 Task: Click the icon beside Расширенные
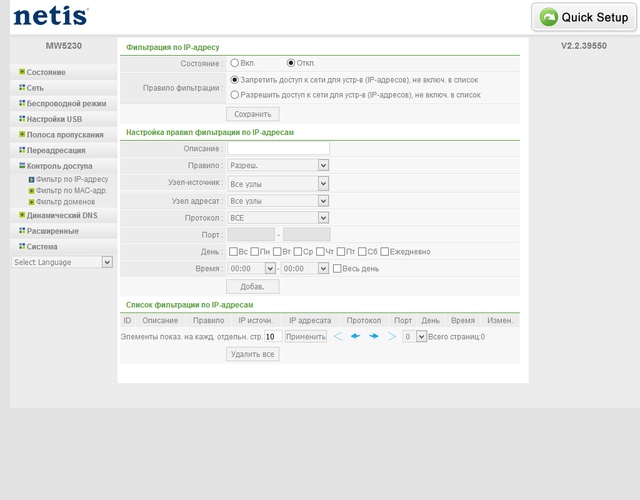(22, 231)
